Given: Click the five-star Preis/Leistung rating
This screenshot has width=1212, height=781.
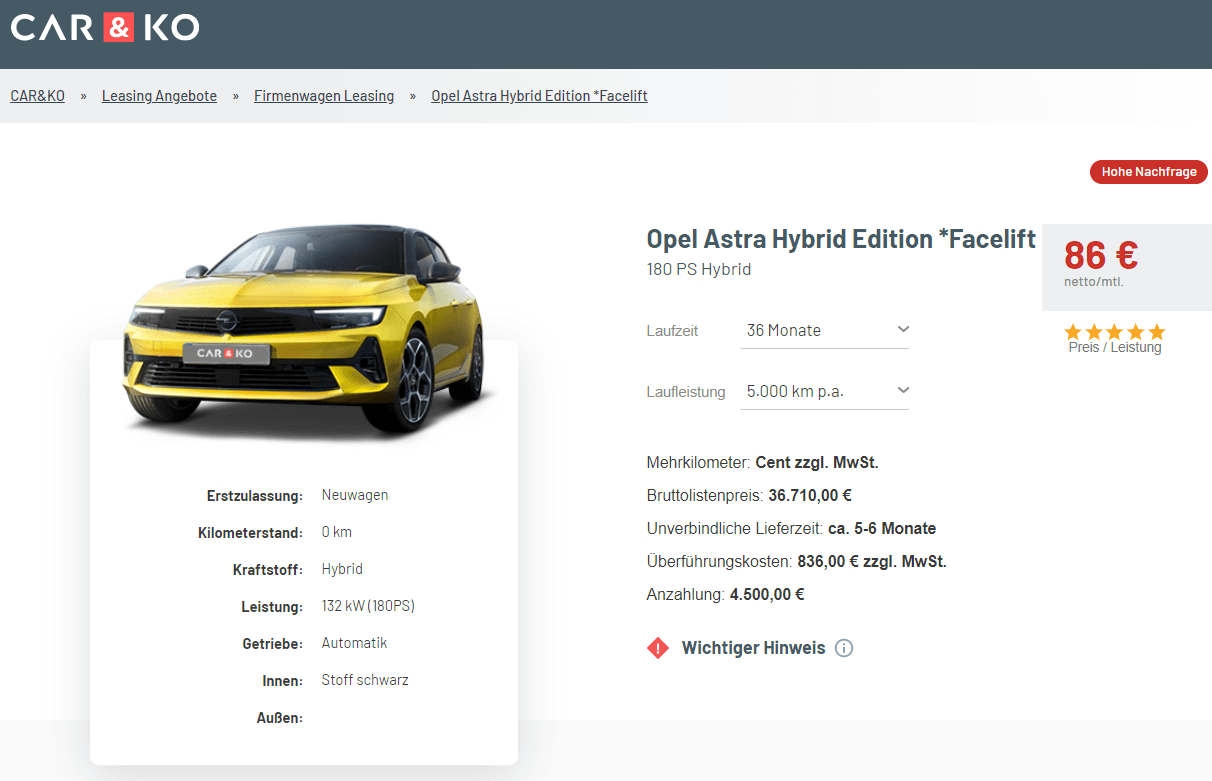Looking at the screenshot, I should [x=1115, y=331].
